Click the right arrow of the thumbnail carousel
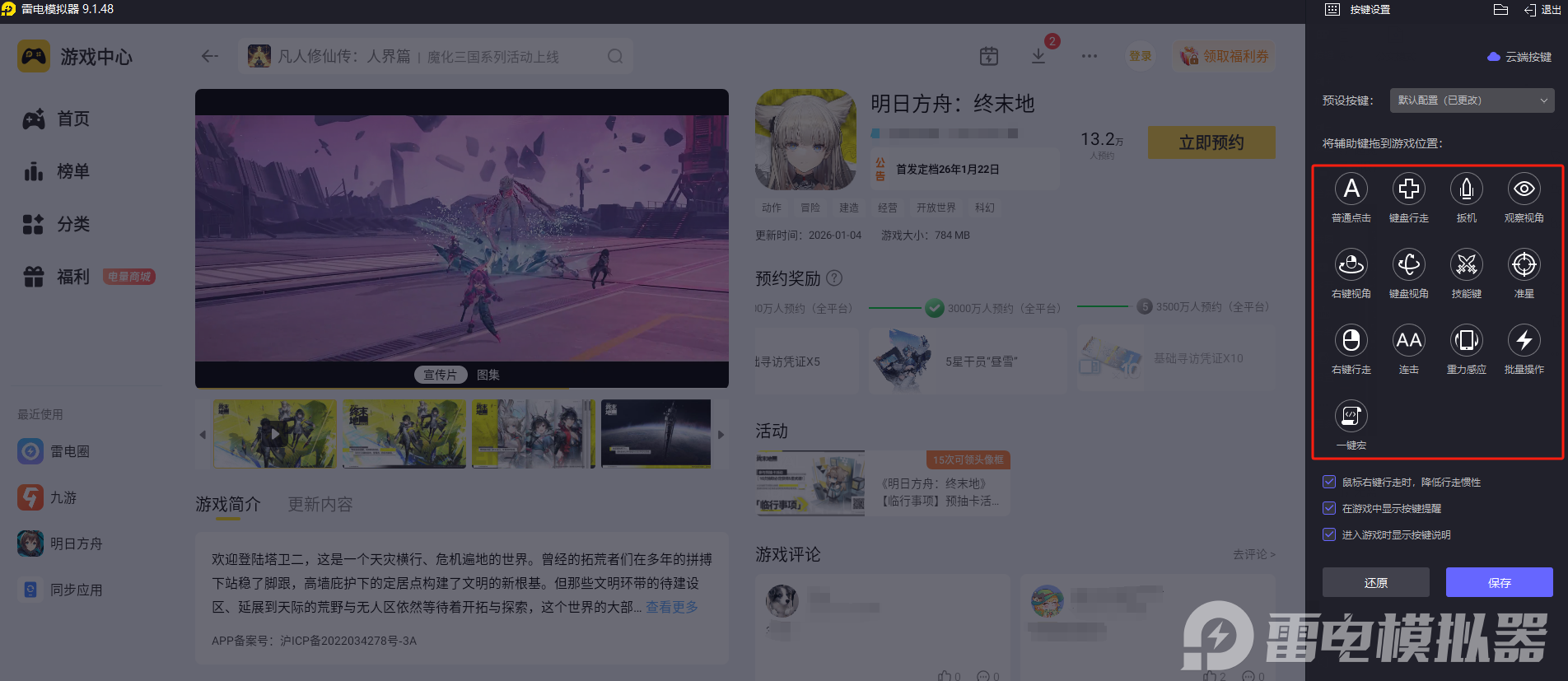This screenshot has height=681, width=1568. 721,434
